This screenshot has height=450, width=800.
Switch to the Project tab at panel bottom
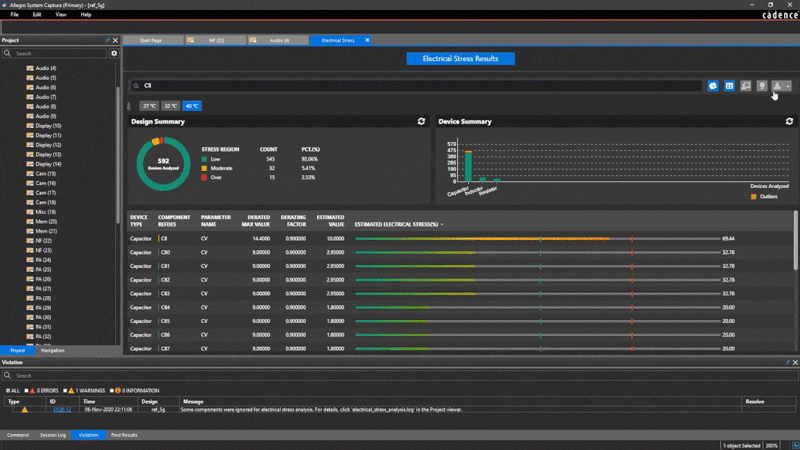click(x=17, y=351)
